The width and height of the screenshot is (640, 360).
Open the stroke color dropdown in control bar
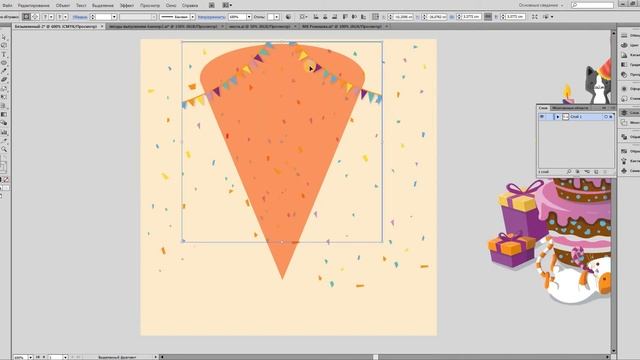[x=65, y=17]
